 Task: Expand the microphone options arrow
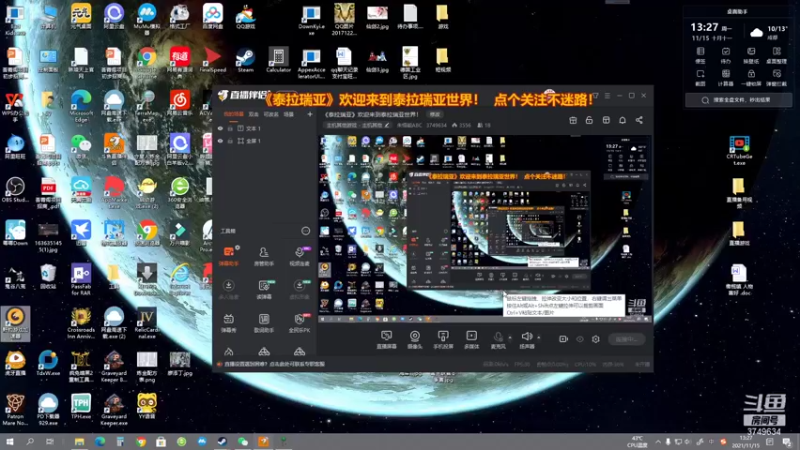[509, 337]
